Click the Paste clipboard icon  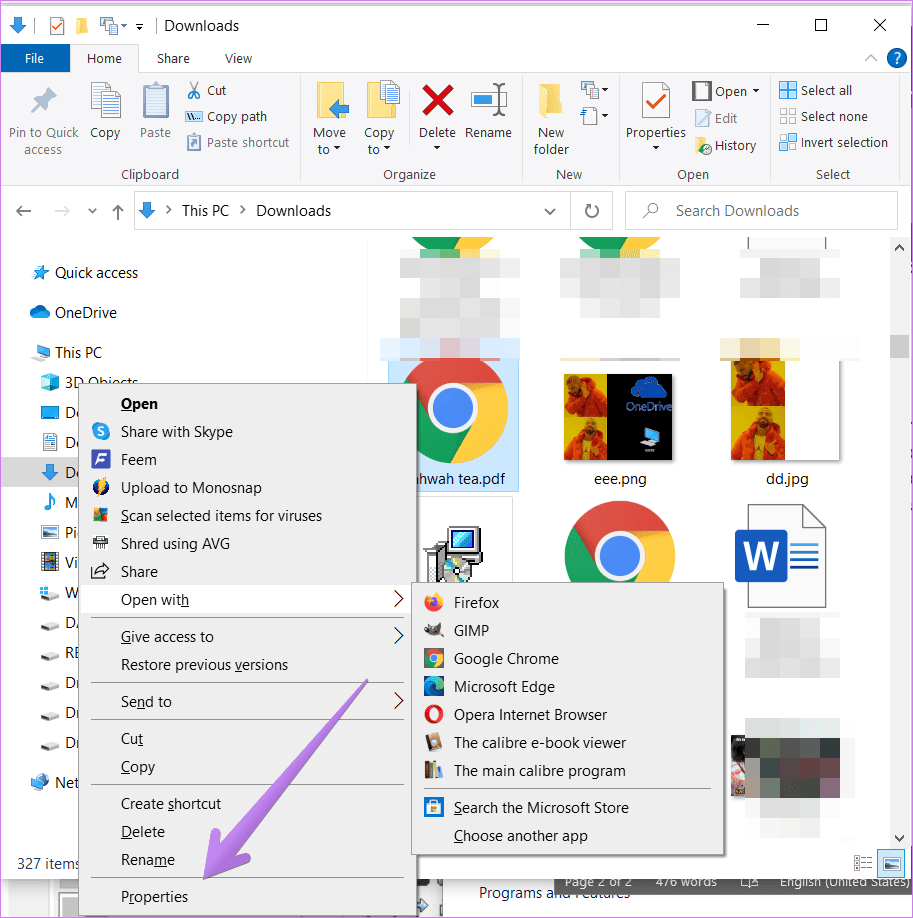(x=155, y=101)
